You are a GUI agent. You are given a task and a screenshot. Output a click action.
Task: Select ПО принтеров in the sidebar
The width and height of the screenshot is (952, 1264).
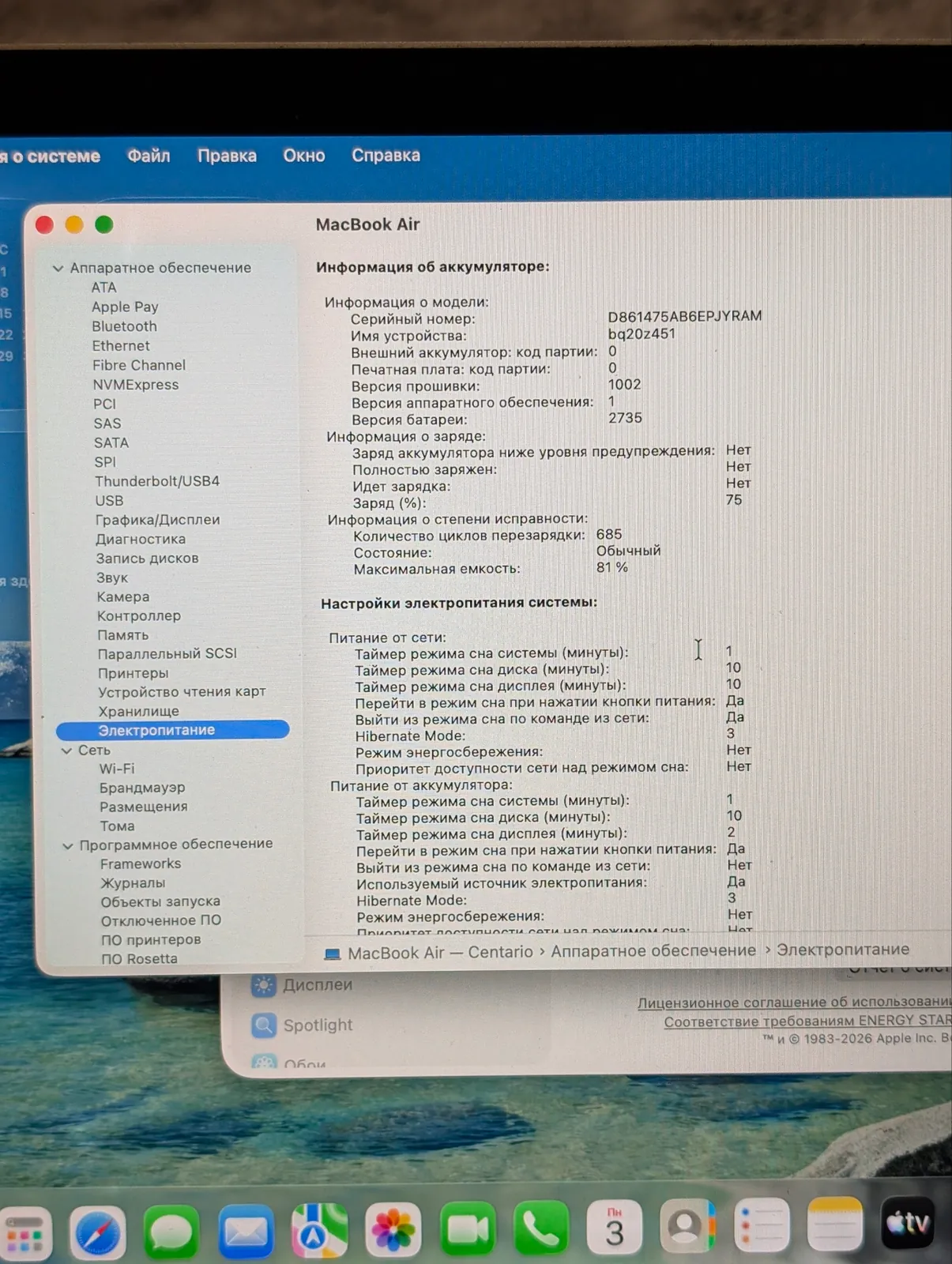pos(151,939)
